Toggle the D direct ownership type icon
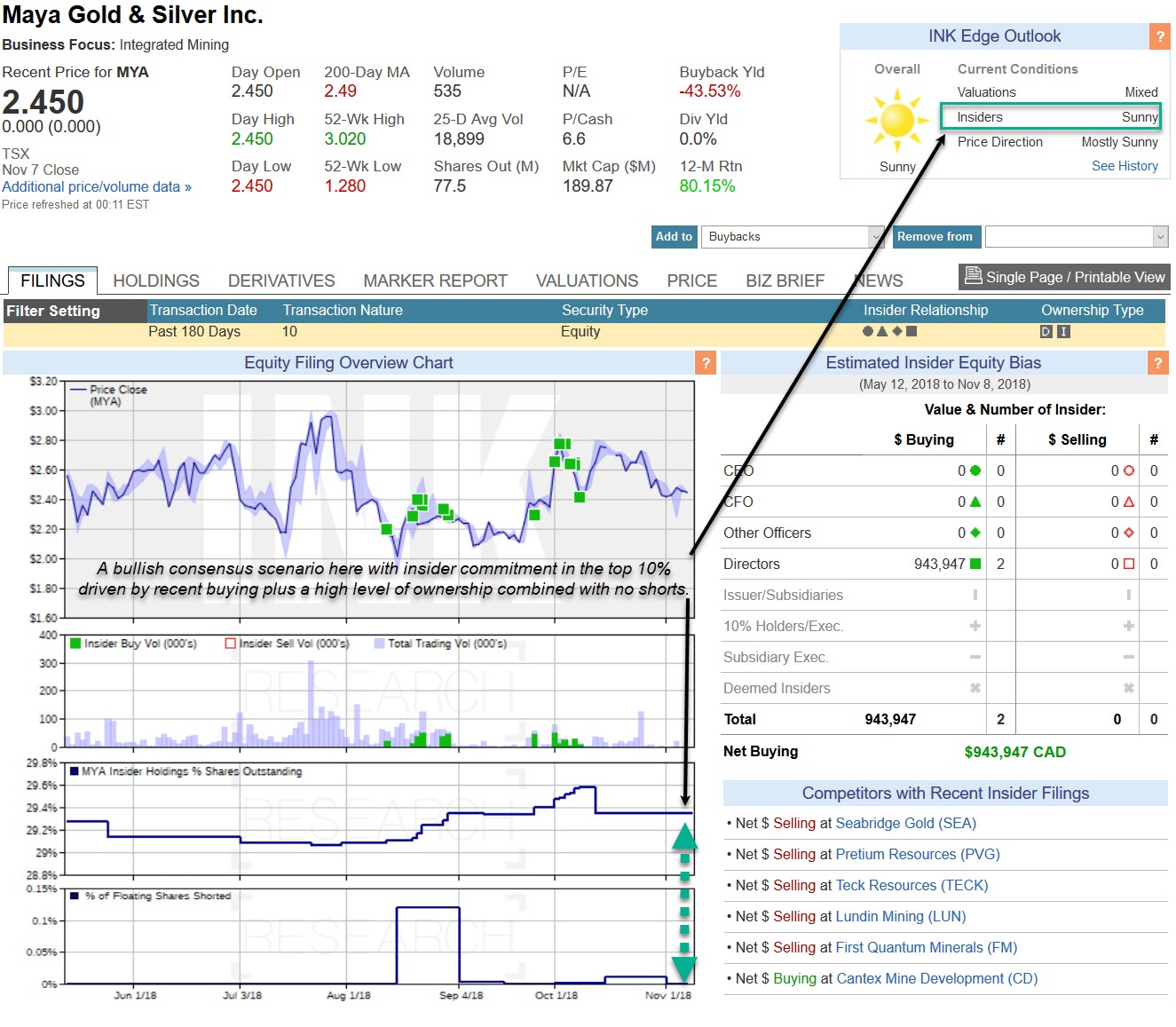Screen dimensions: 1176x1027 pos(1046,331)
